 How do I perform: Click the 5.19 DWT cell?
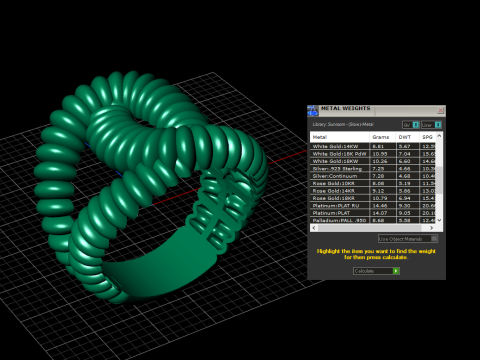(408, 183)
